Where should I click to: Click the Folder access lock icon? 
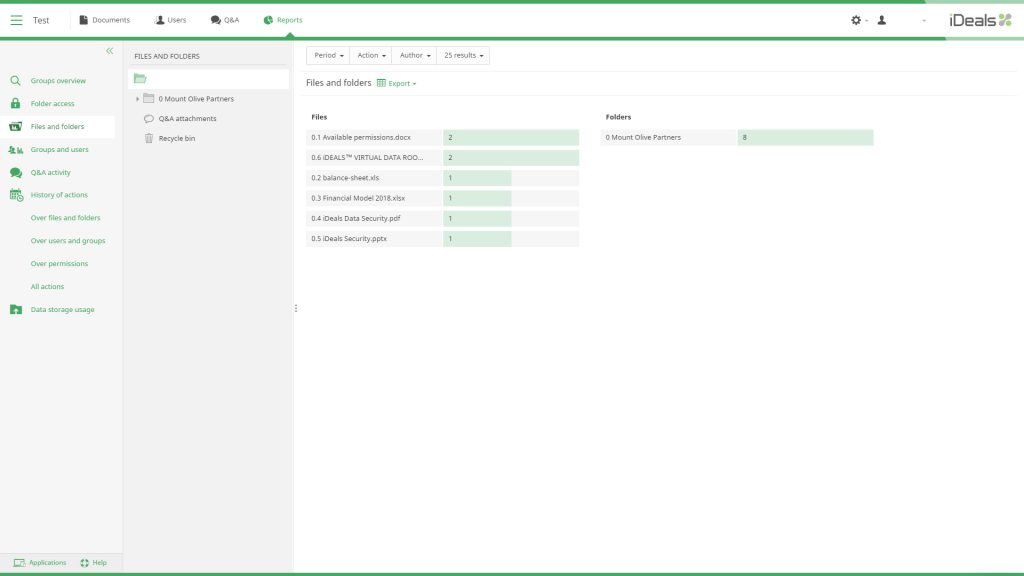point(15,103)
